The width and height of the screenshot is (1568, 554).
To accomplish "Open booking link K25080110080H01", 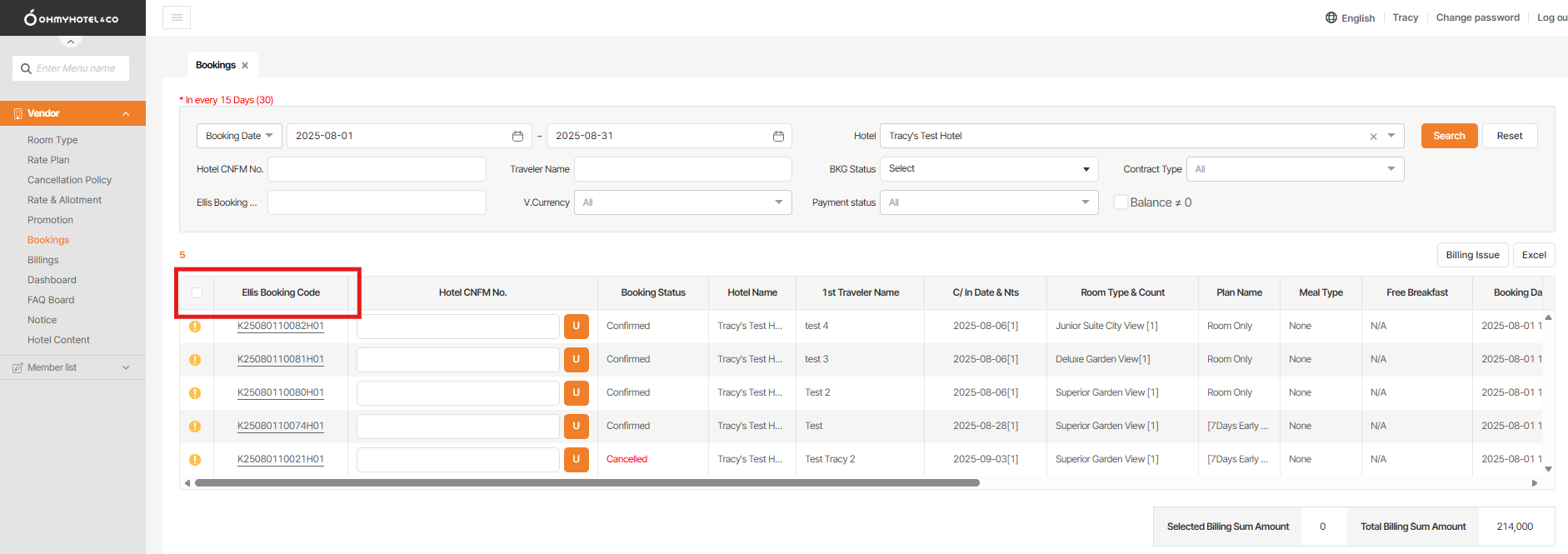I will [281, 392].
